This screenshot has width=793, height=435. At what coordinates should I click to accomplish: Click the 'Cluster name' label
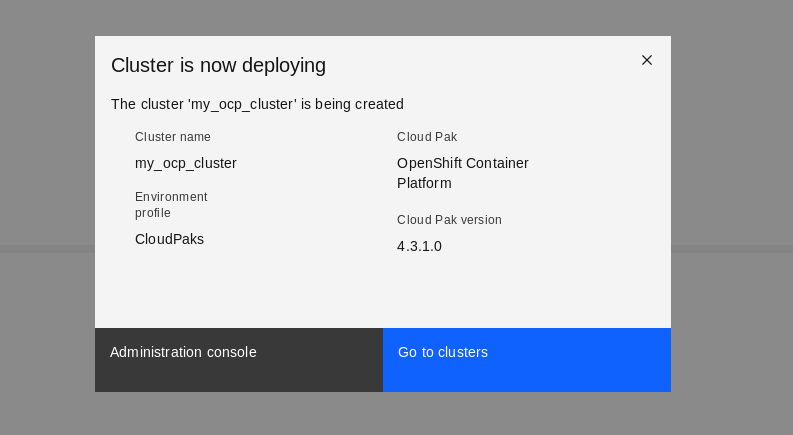[173, 137]
